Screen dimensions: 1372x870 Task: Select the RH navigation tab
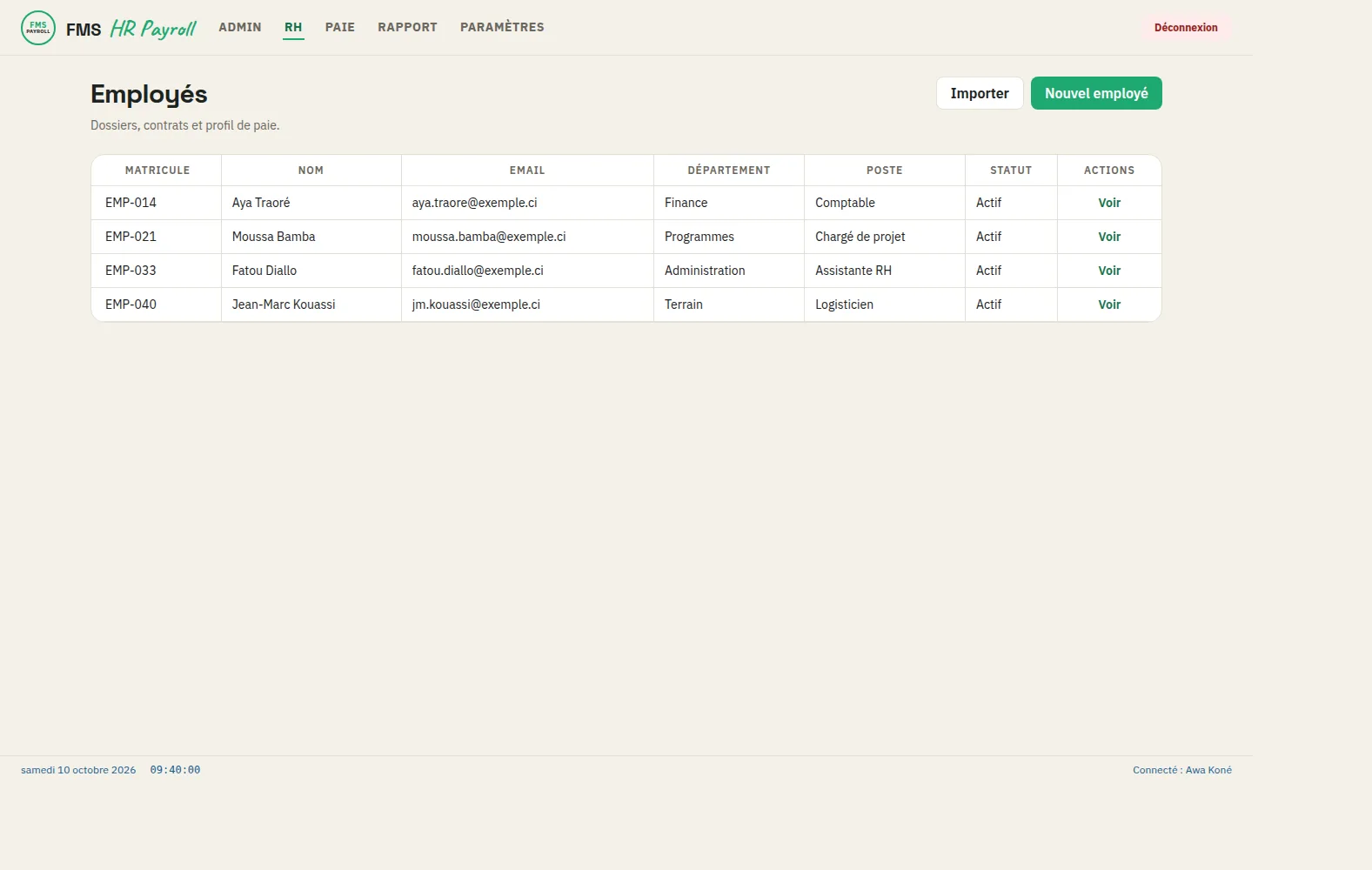point(293,27)
